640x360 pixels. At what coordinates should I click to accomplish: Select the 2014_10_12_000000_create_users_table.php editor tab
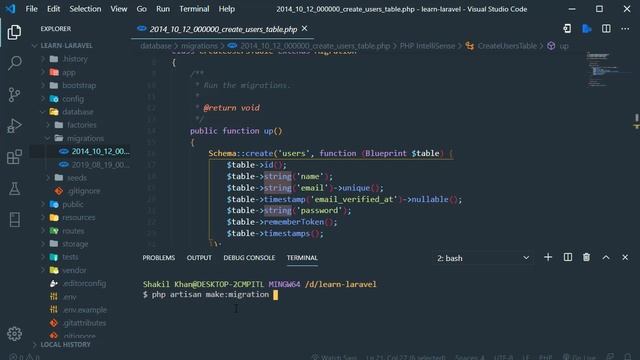coord(223,29)
